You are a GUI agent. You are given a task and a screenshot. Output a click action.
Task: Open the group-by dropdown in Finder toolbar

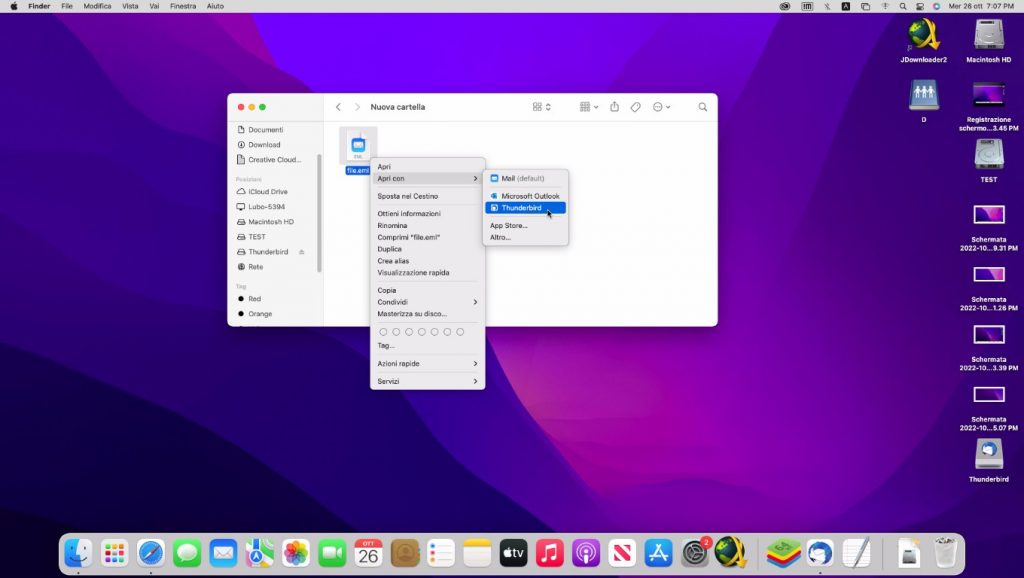[x=589, y=107]
